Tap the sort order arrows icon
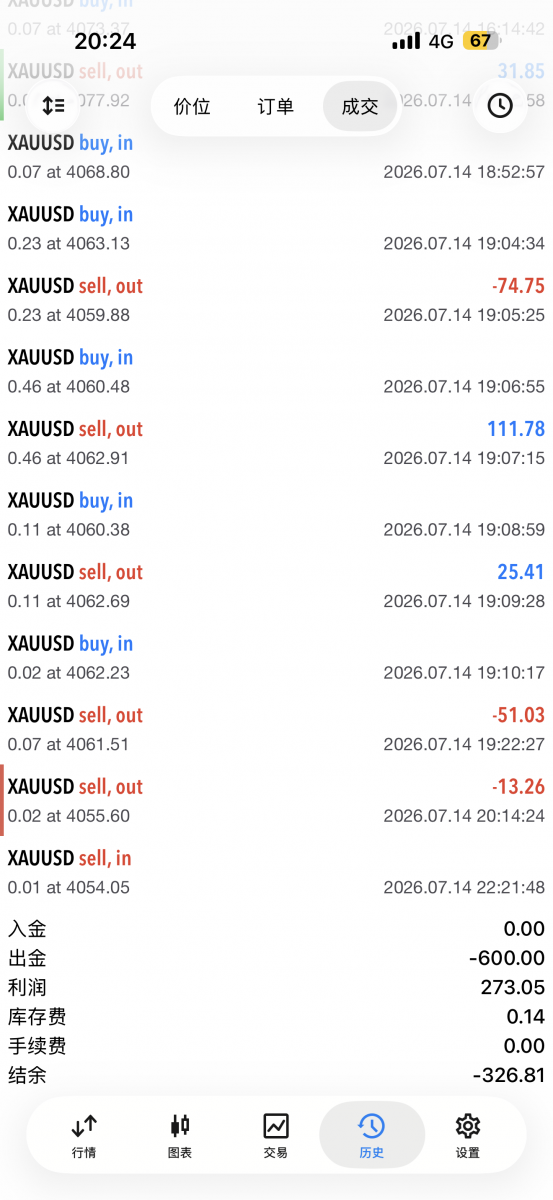This screenshot has height=1200, width=553. [x=53, y=105]
